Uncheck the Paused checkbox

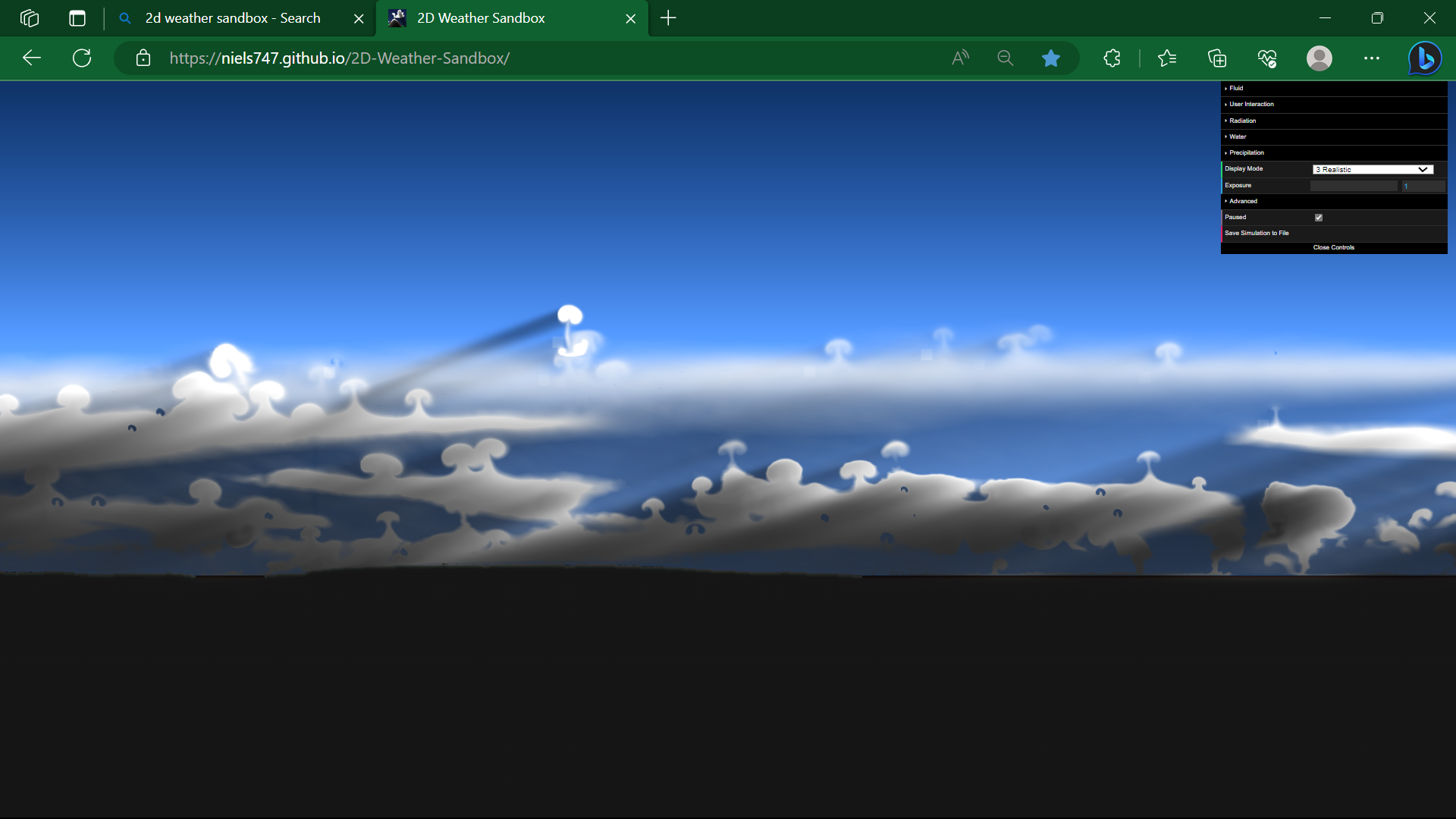pos(1319,218)
